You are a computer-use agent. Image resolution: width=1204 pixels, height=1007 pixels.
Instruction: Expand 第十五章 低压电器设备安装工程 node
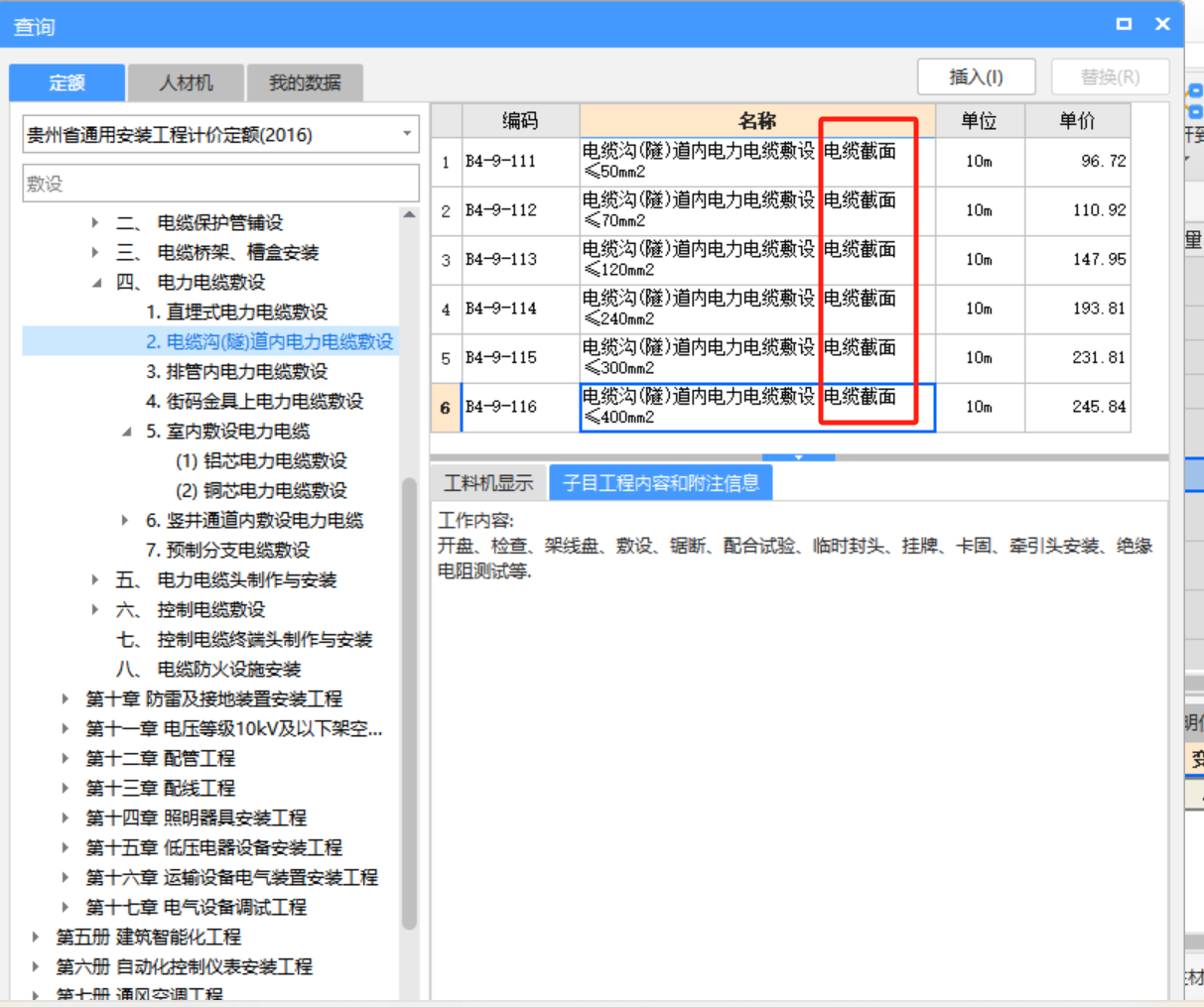tap(66, 848)
